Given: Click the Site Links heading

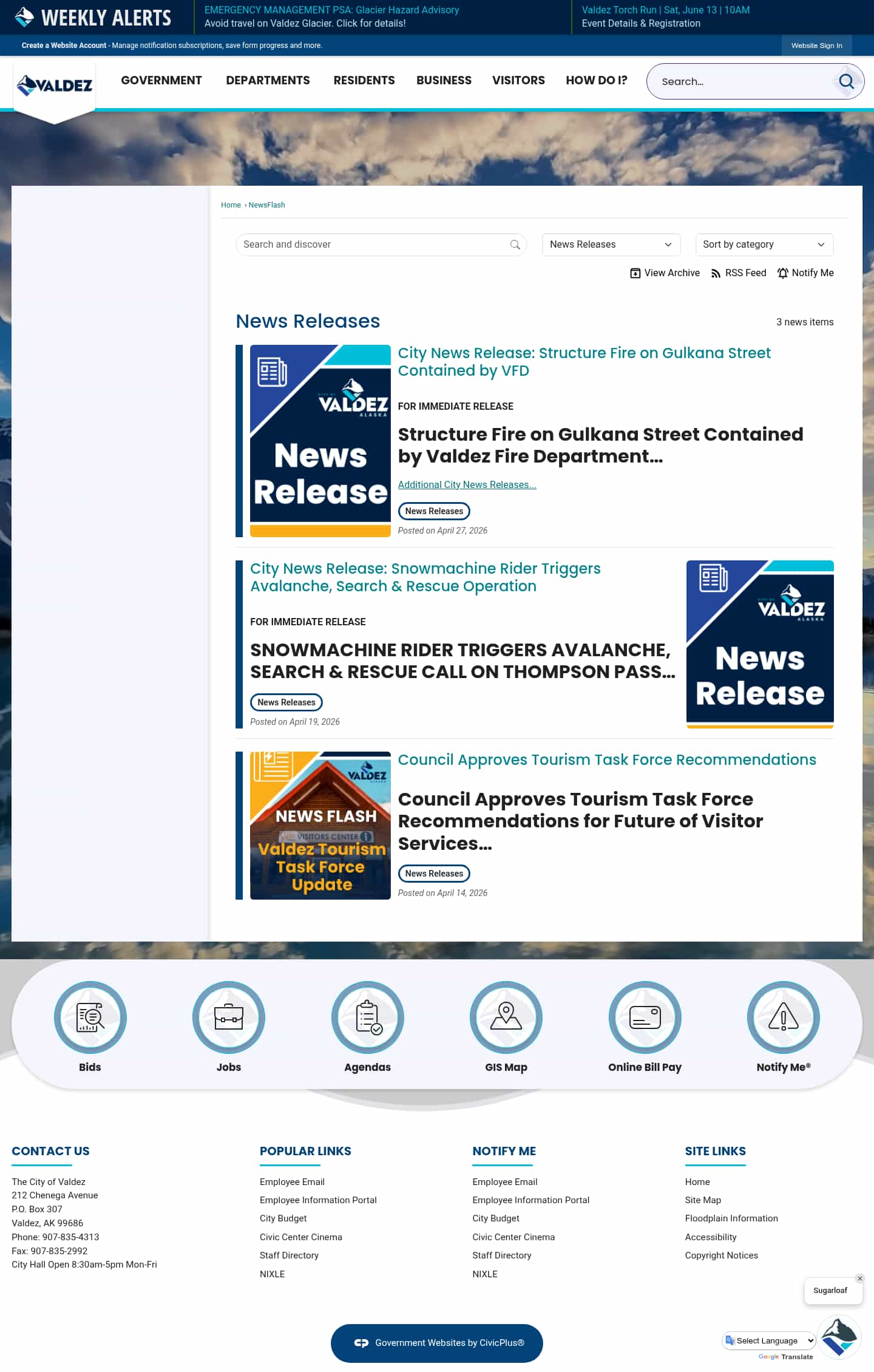Looking at the screenshot, I should (x=716, y=1151).
